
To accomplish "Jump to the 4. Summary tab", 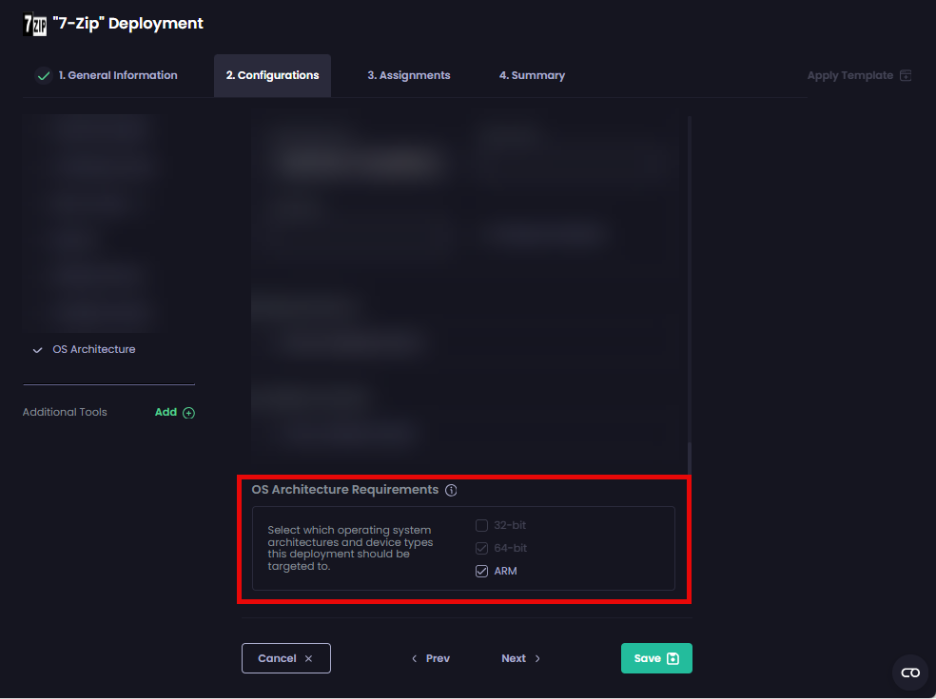I will [x=531, y=76].
